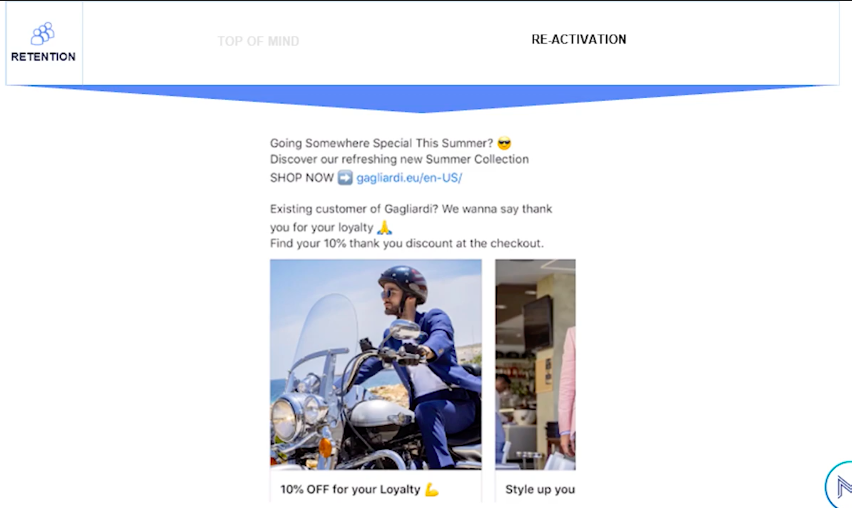Open the gagliardi.eu/en-US/ link
Viewport: 852px width, 508px height.
click(x=409, y=178)
